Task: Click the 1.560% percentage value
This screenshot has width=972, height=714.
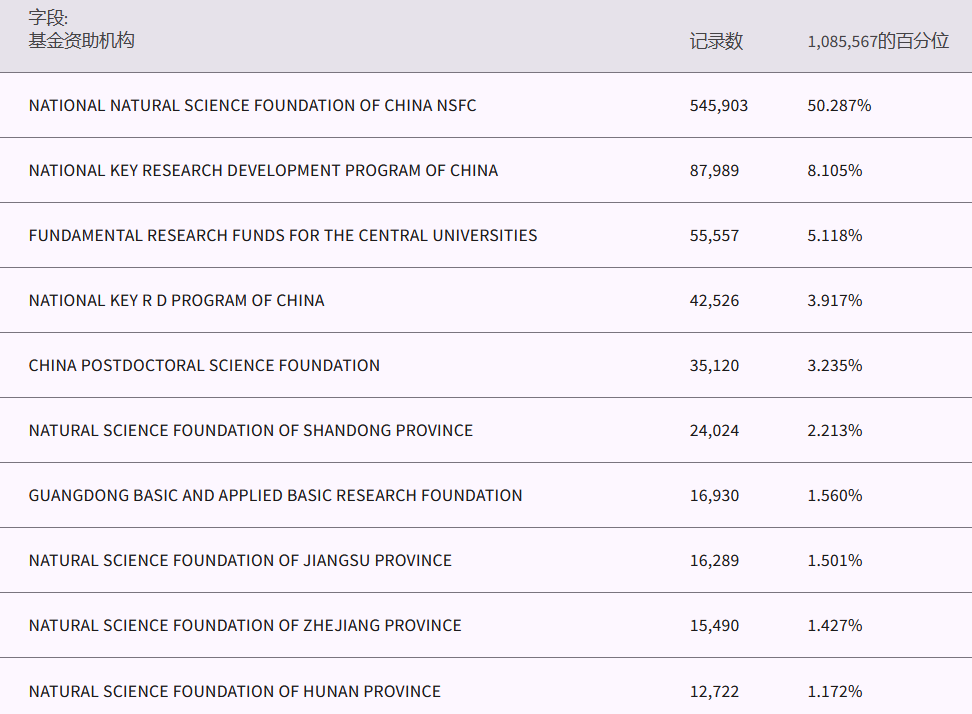Action: (835, 495)
